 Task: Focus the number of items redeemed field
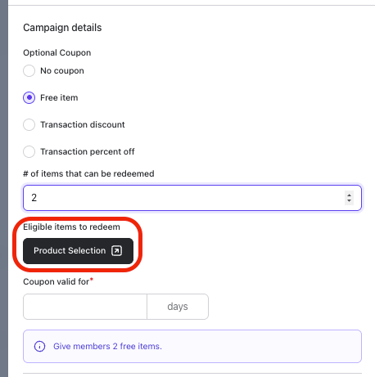[192, 198]
